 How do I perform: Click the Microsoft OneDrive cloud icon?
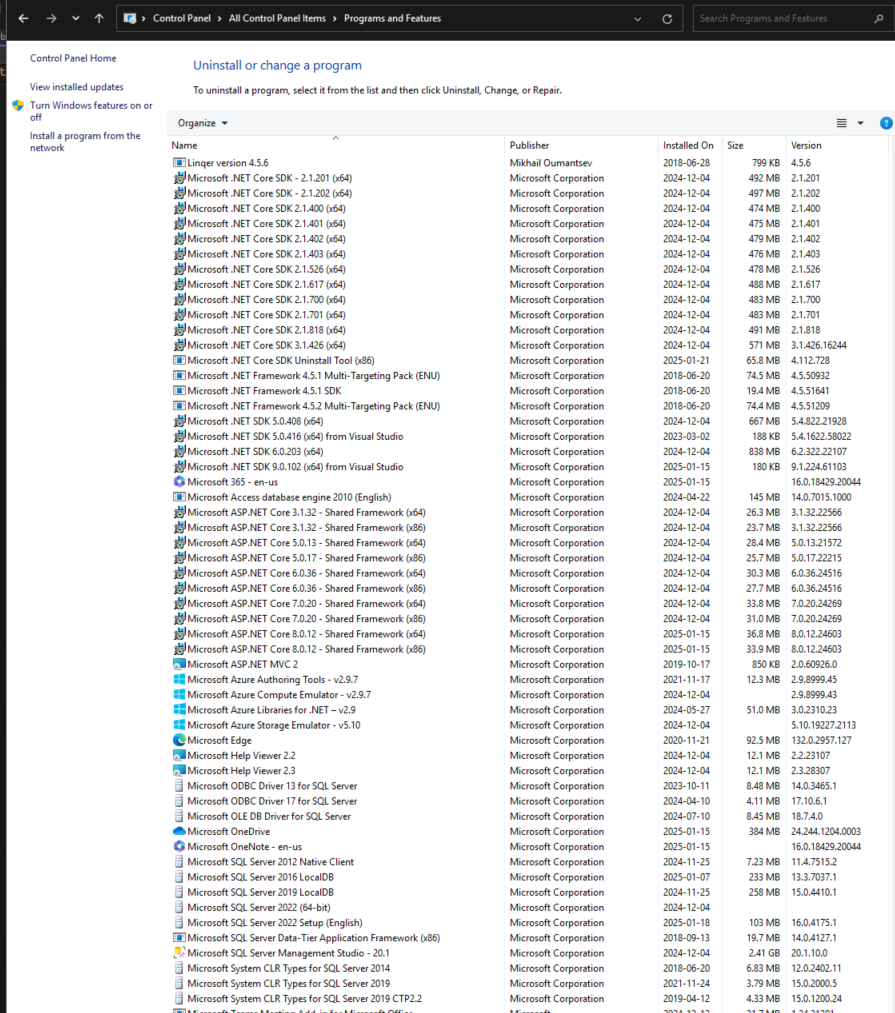point(179,831)
